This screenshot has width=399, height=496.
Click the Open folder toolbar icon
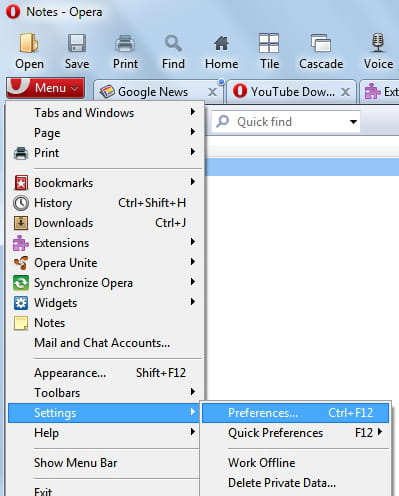click(x=29, y=43)
